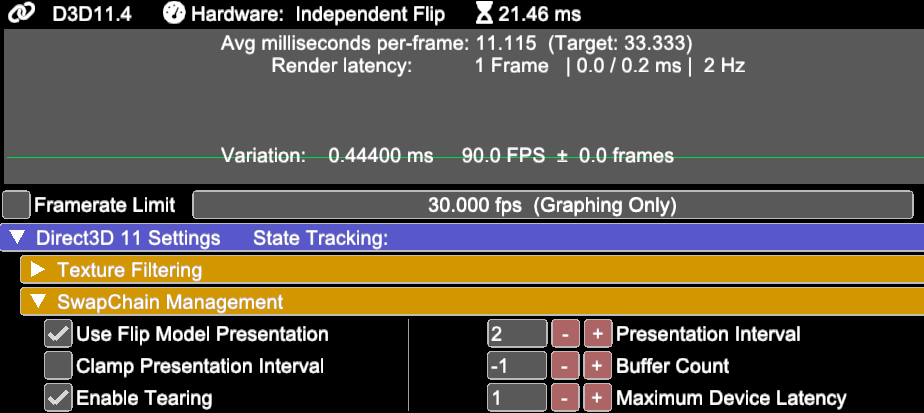Click the Special K logo icon
This screenshot has width=924, height=413.
(22, 14)
